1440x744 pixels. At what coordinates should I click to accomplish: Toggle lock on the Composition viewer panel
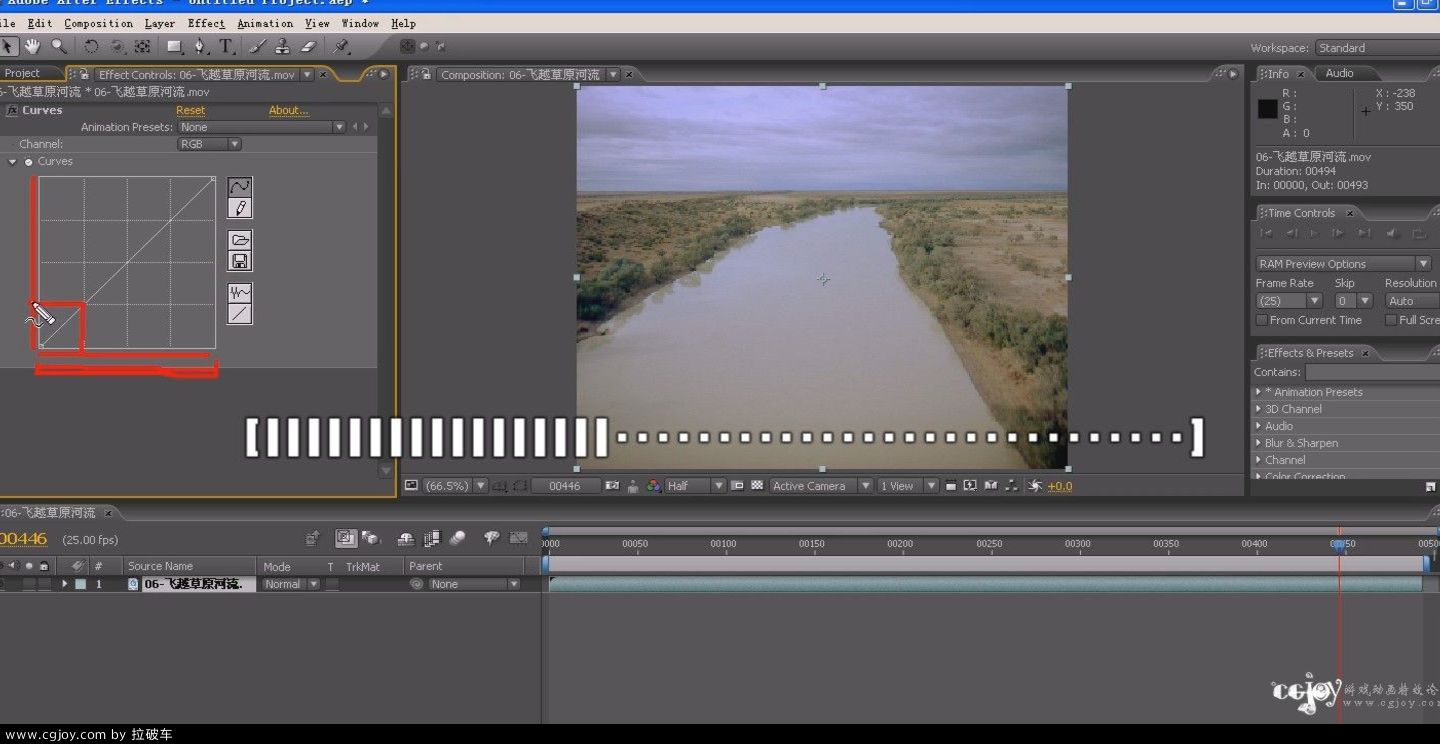(426, 74)
